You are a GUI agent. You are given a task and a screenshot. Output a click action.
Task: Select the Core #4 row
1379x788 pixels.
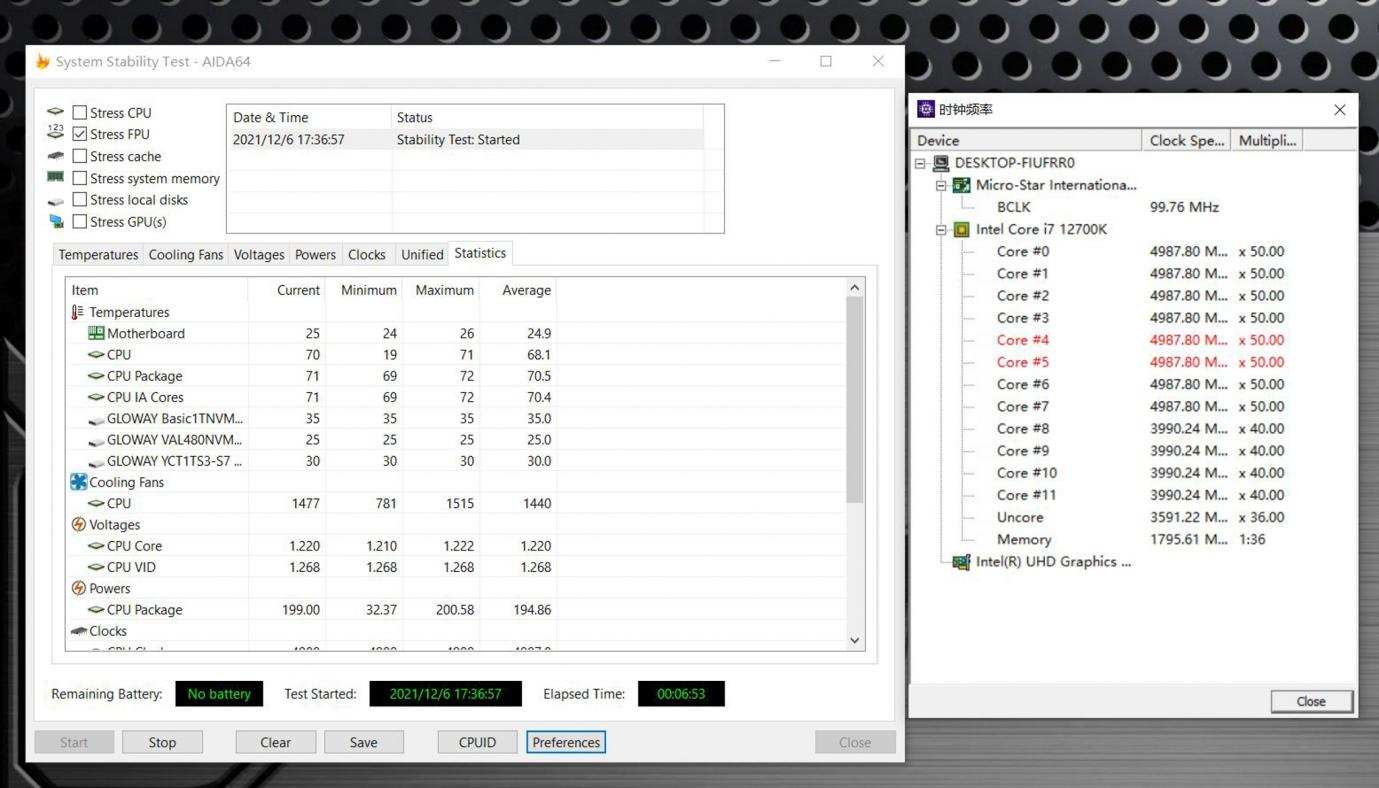[1022, 340]
